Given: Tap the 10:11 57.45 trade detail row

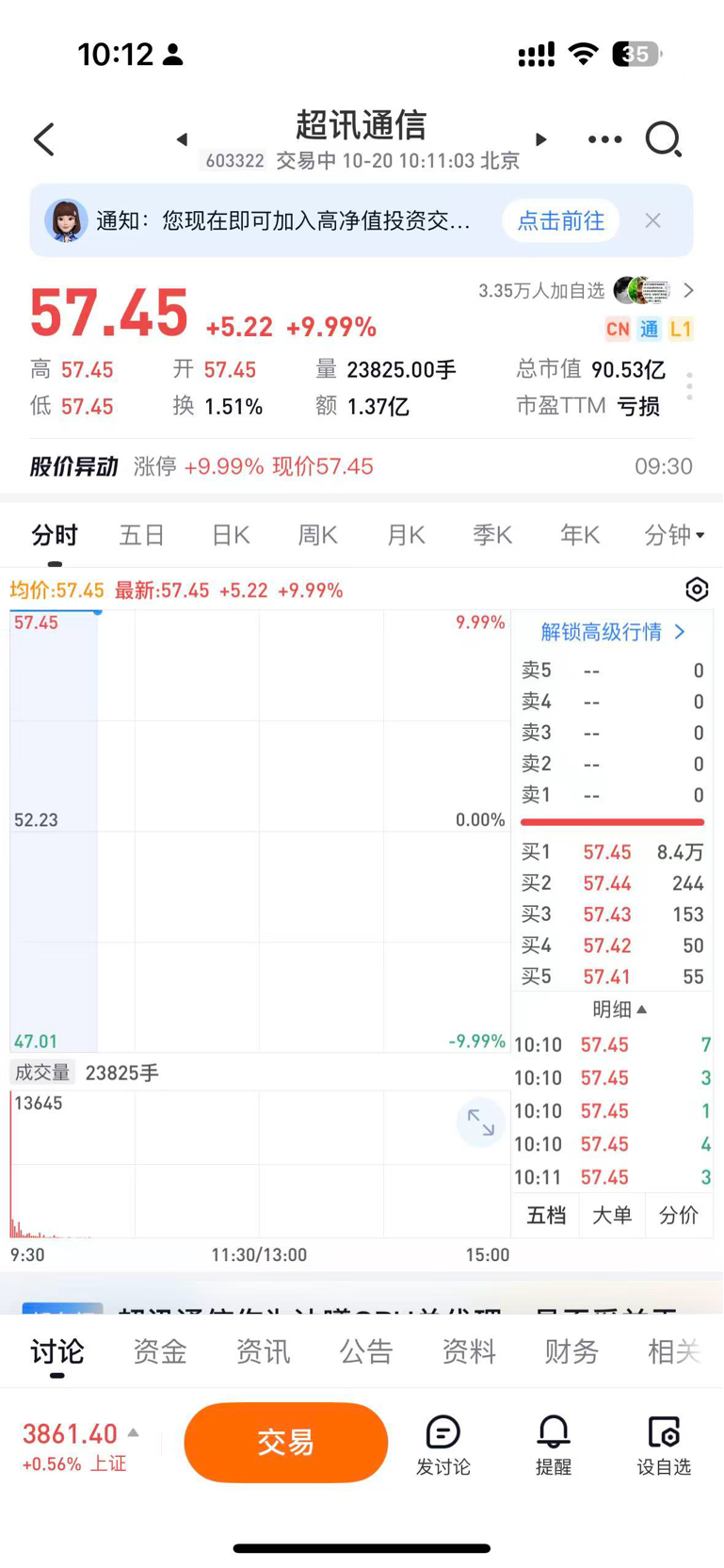Looking at the screenshot, I should tap(612, 1177).
